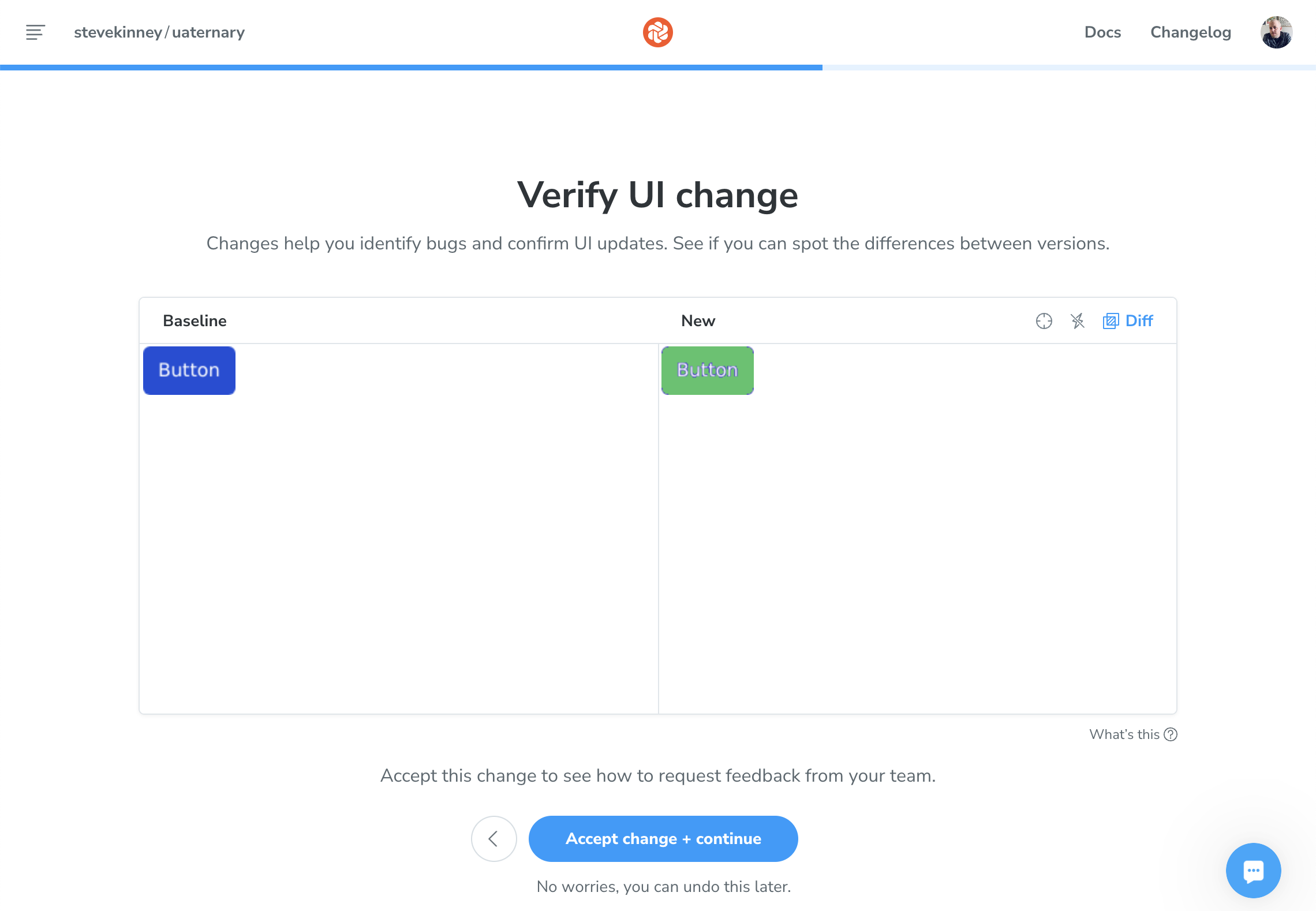This screenshot has height=911, width=1316.
Task: Open the support chat bubble
Action: tap(1253, 871)
